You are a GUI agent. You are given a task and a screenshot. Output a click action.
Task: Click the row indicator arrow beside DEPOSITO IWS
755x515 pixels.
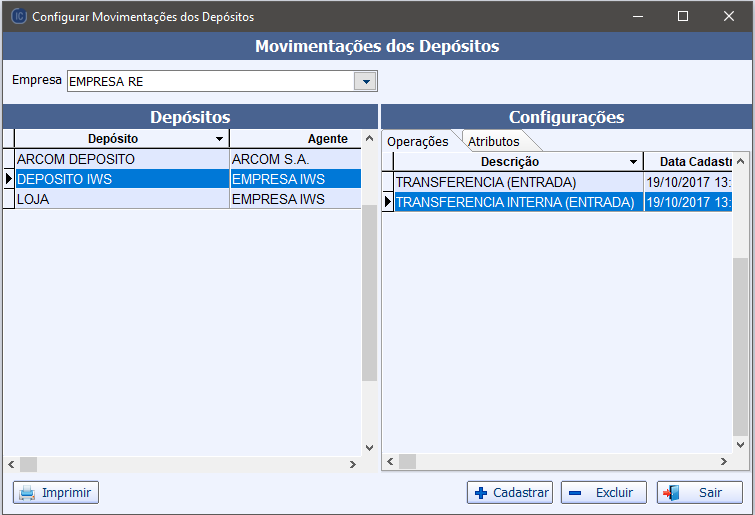(x=9, y=179)
